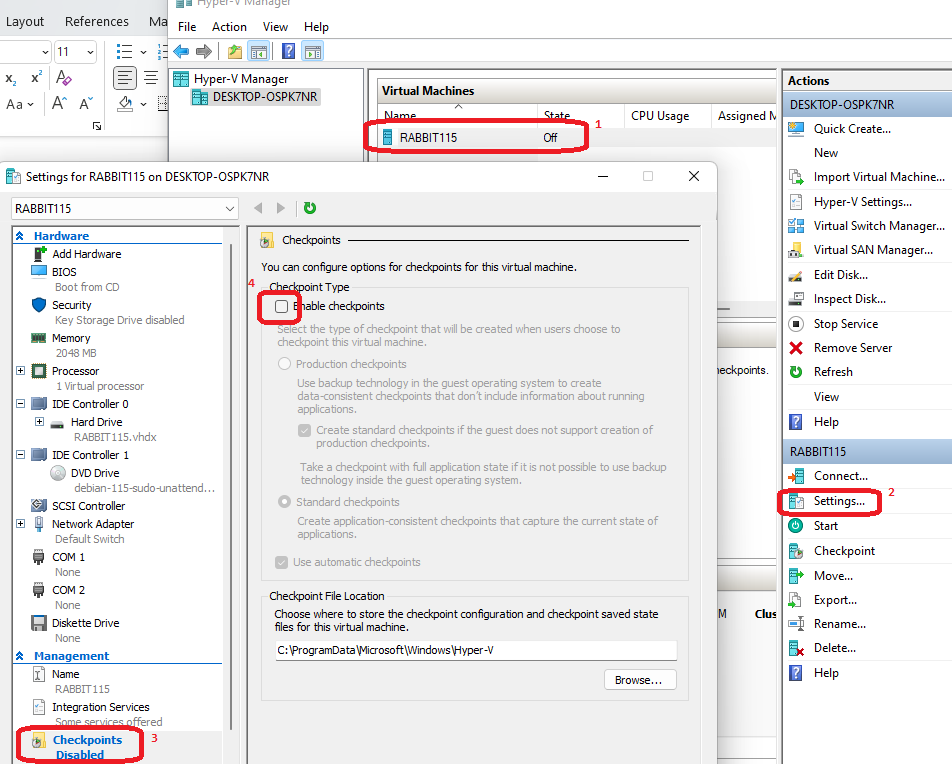Click the Forward arrow in Hyper-V Manager toolbar

pyautogui.click(x=204, y=52)
